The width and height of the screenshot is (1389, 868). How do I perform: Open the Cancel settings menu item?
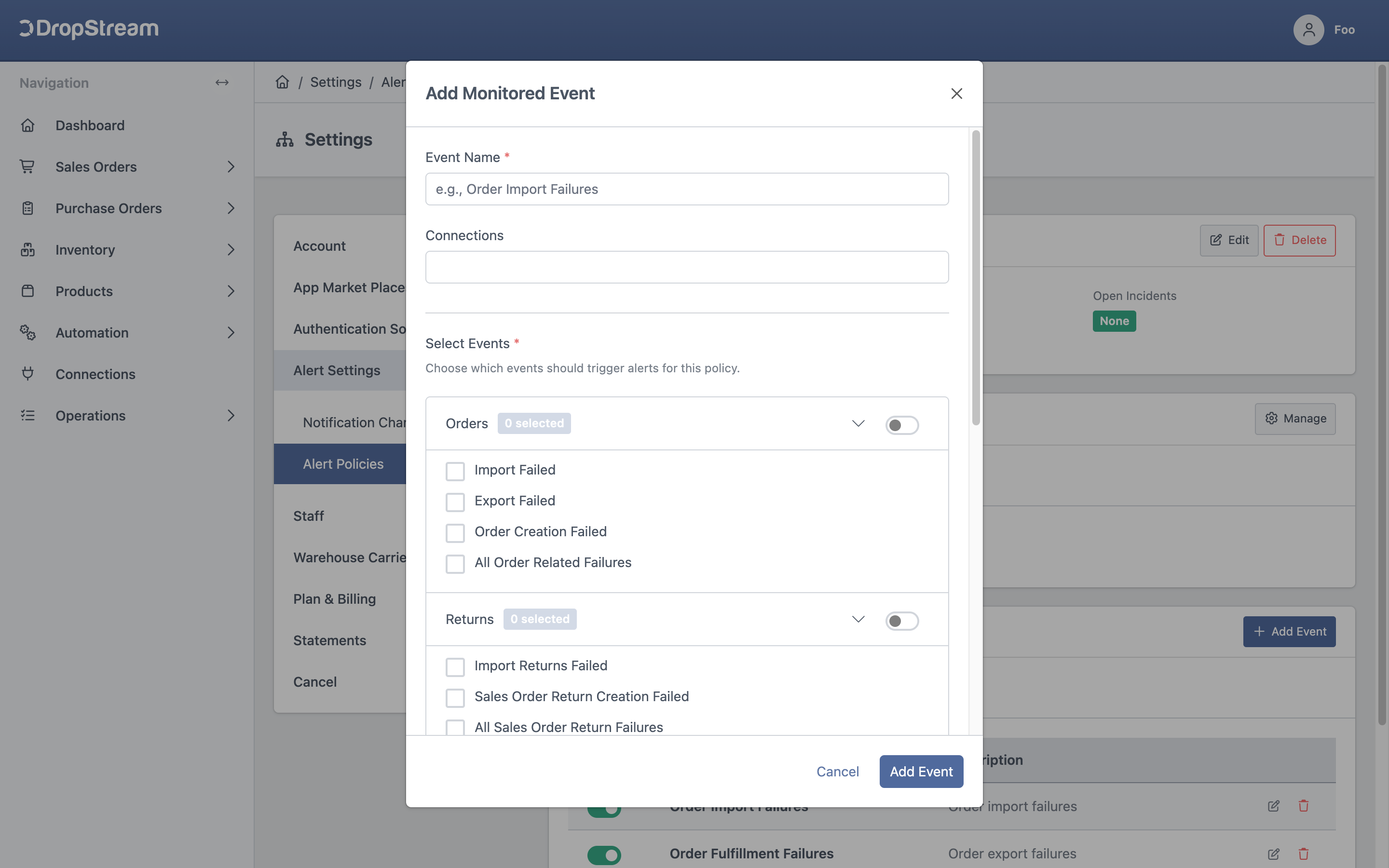coord(314,681)
